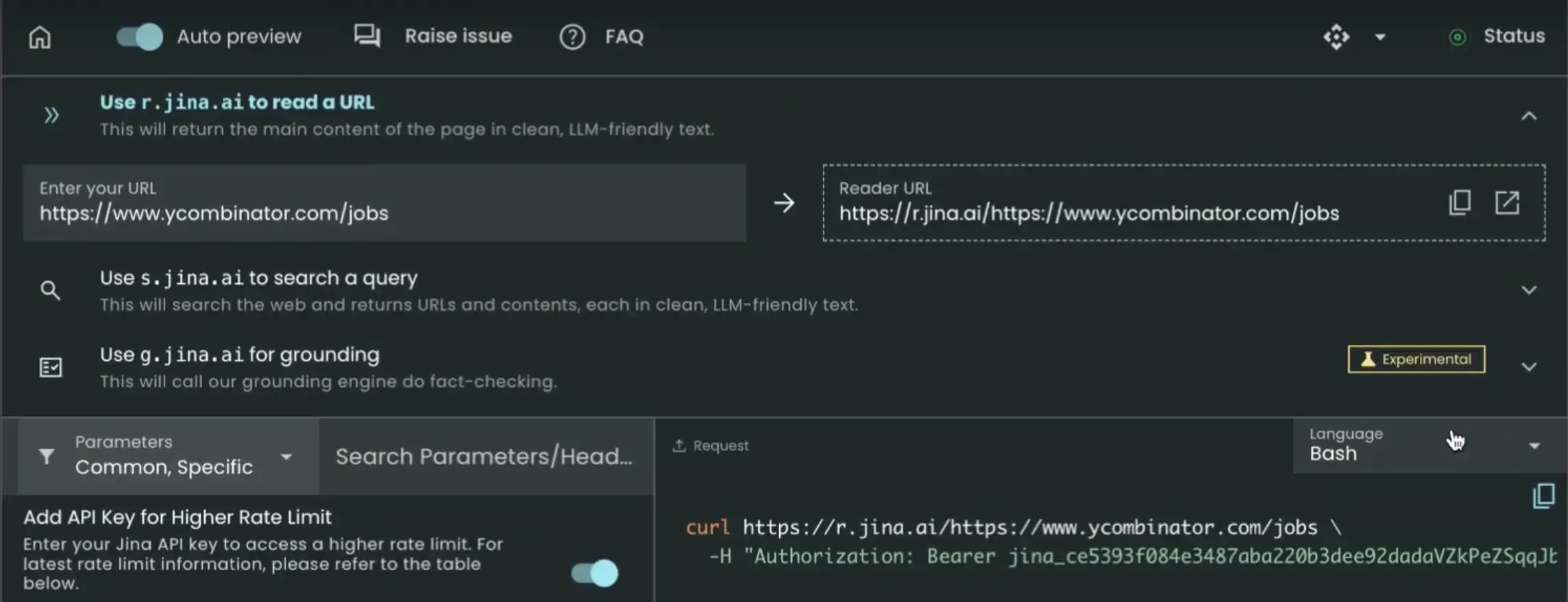Expand the s.jina.ai search section chevron
This screenshot has width=1568, height=602.
click(1529, 290)
